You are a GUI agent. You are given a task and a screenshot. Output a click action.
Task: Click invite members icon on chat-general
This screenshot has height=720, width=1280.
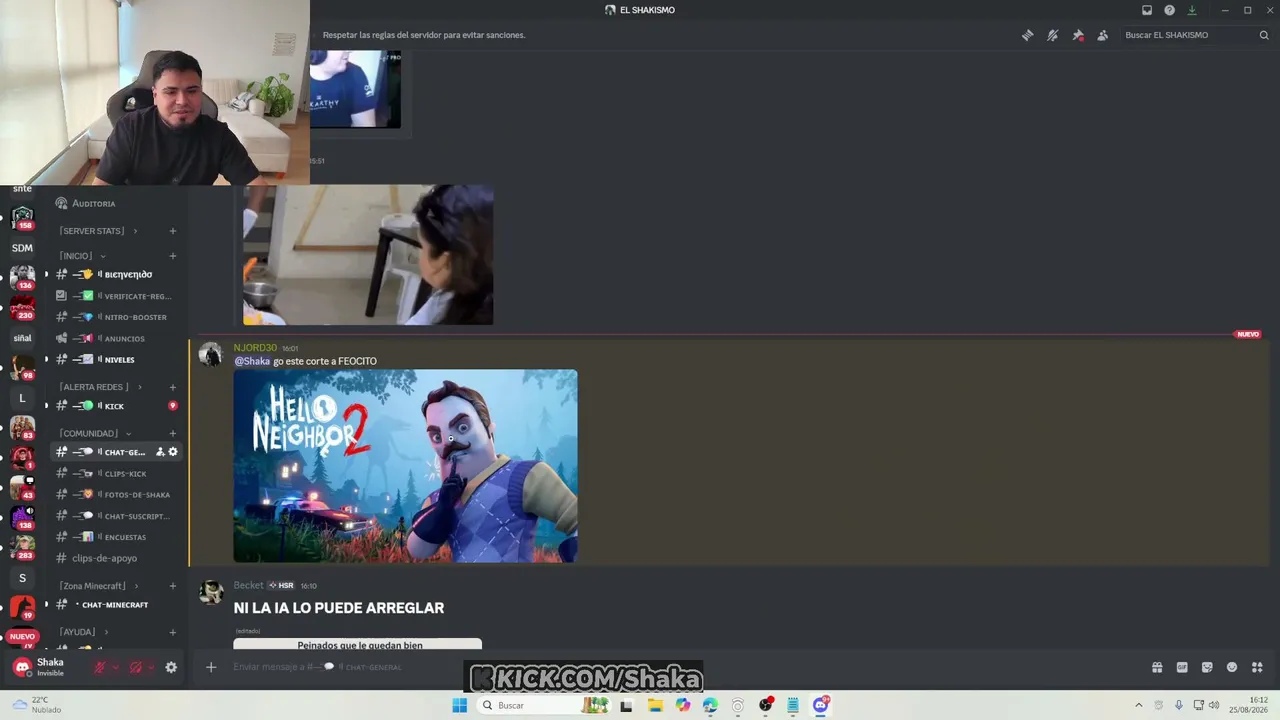coord(160,452)
